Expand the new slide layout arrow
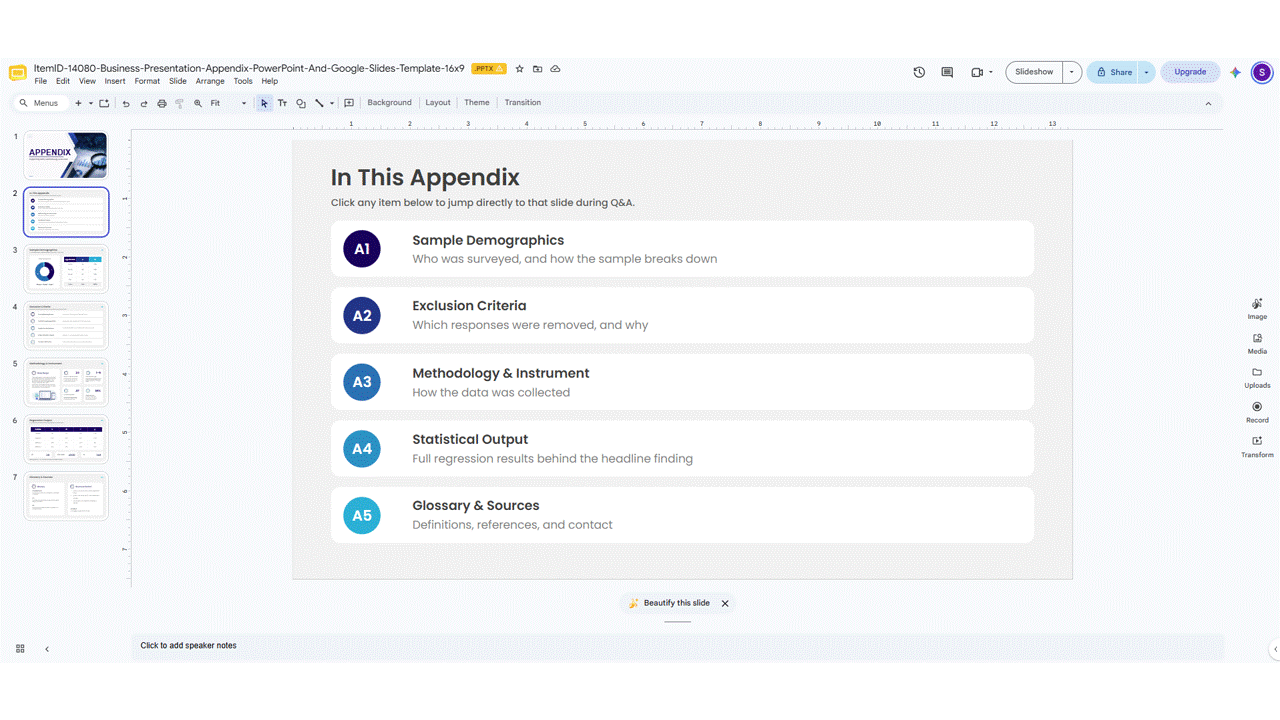 (x=90, y=103)
